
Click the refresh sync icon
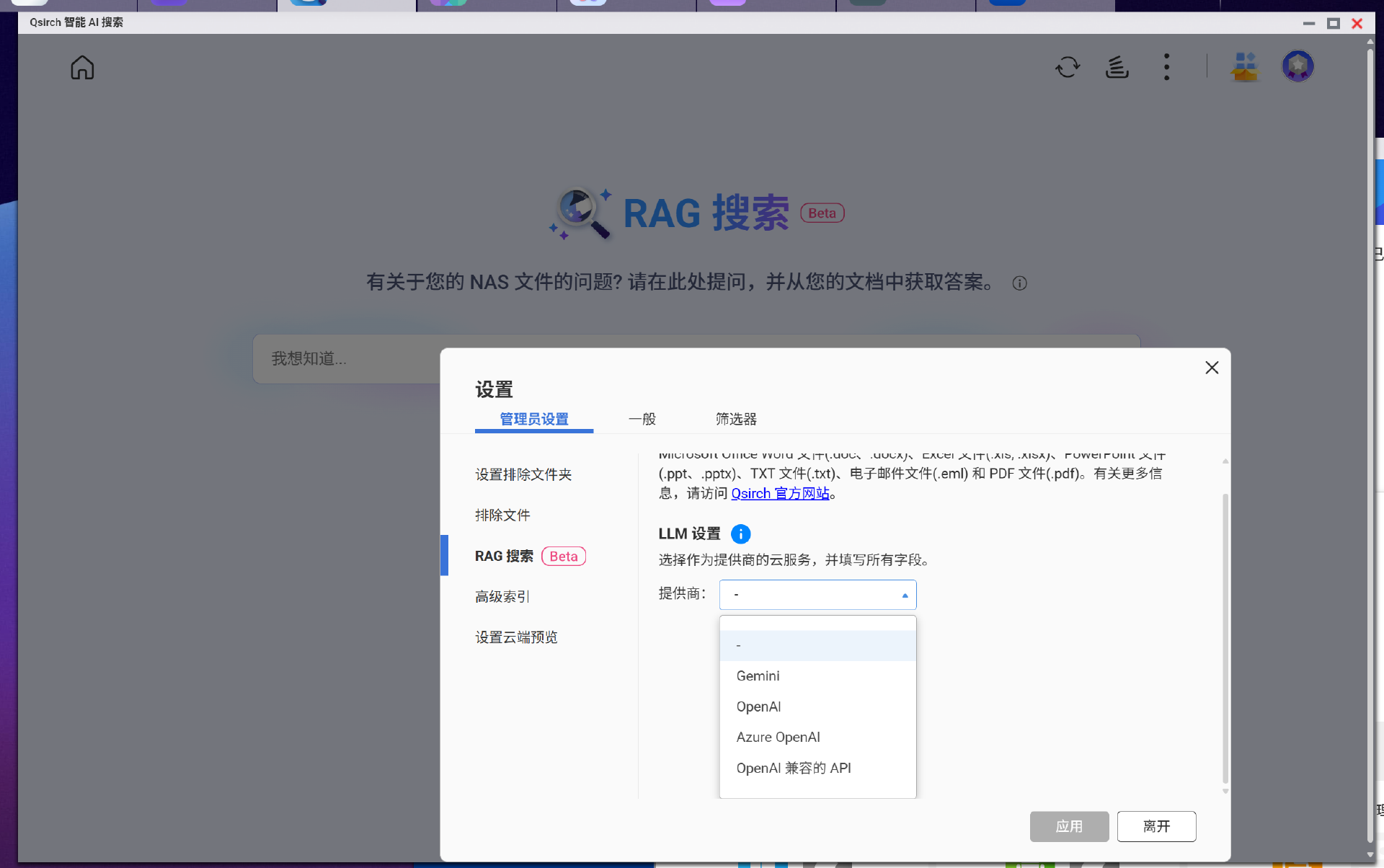click(x=1068, y=67)
